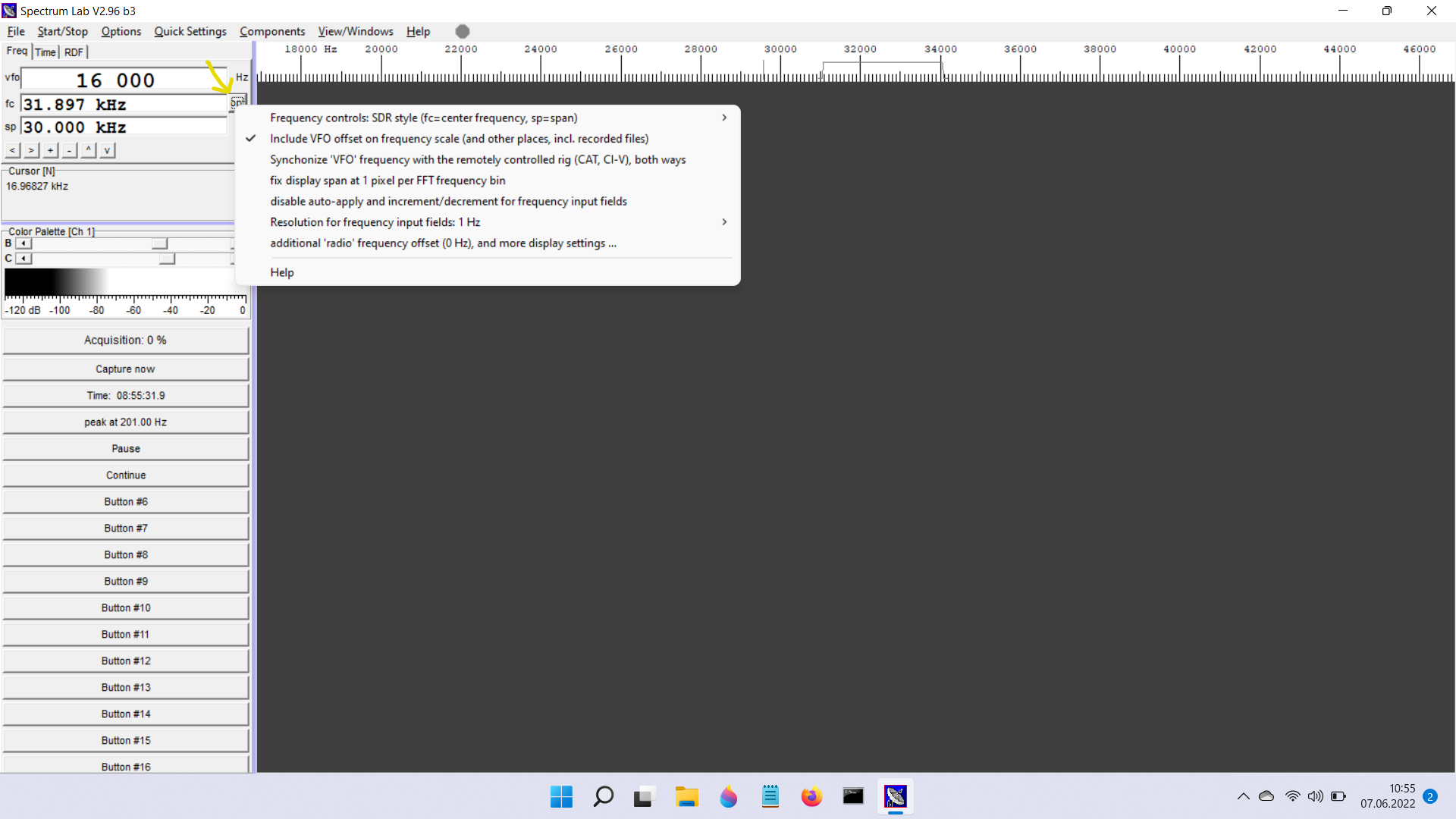Click the '+' frequency zoom in button
This screenshot has height=819, width=1456.
50,150
